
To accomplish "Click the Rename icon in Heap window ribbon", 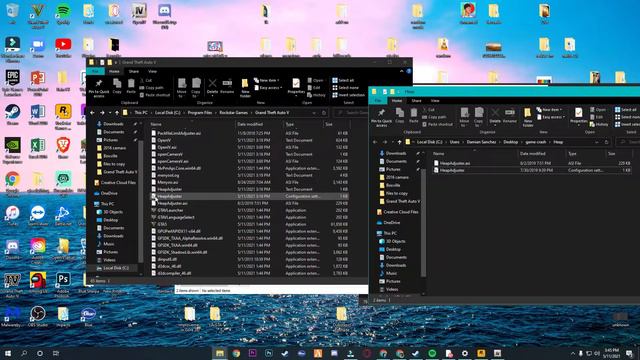I will 509,116.
